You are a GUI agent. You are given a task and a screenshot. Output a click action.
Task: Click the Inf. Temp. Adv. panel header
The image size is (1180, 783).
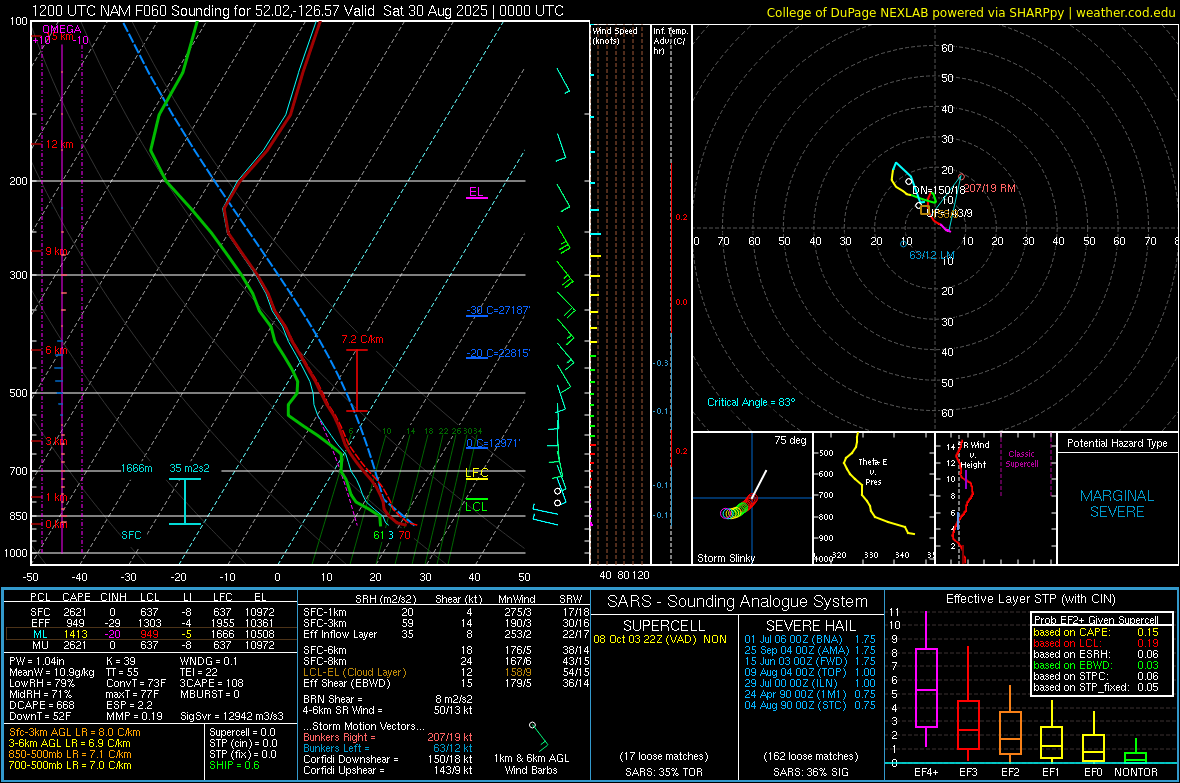[x=671, y=41]
